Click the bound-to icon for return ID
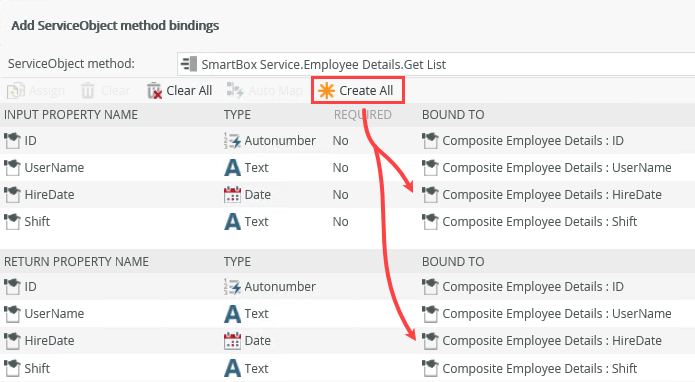This screenshot has height=382, width=695. (x=430, y=287)
